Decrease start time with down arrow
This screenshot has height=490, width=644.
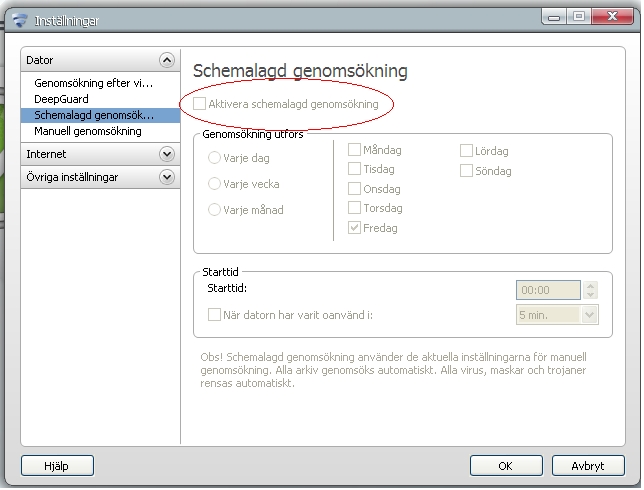(x=591, y=294)
